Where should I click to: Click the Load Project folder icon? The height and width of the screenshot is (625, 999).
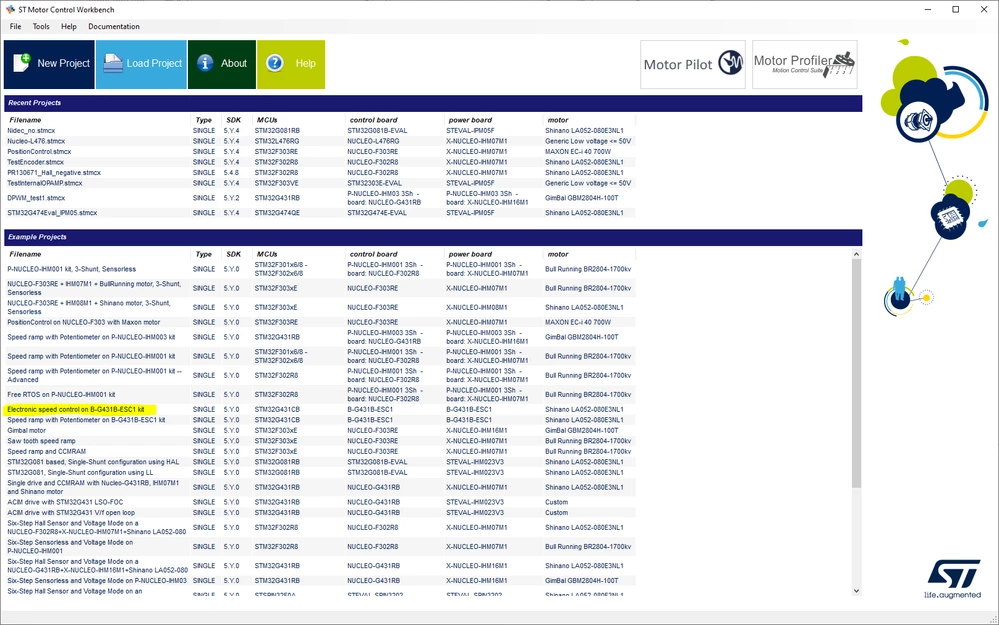click(x=113, y=64)
